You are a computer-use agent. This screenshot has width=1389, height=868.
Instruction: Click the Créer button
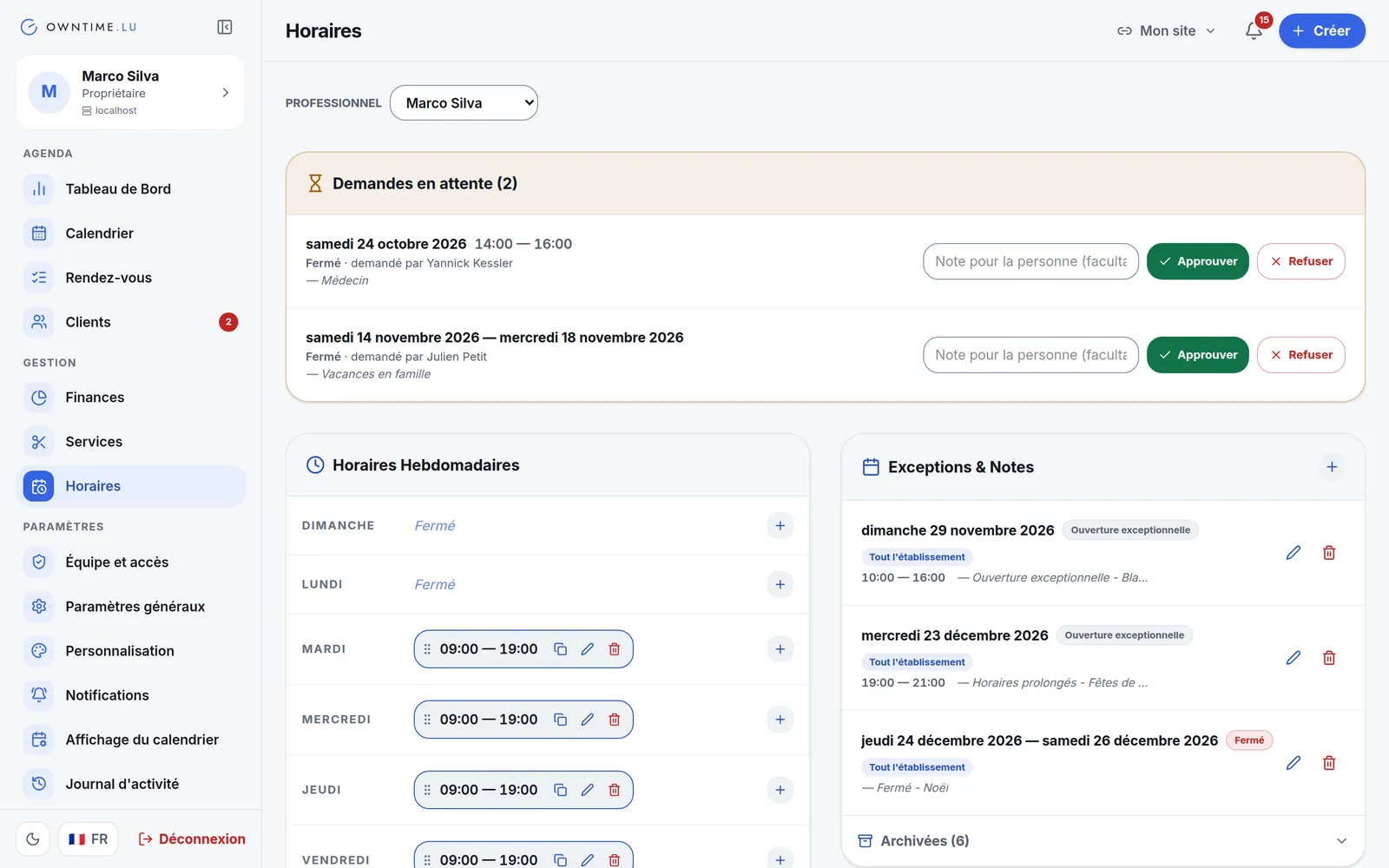point(1321,30)
